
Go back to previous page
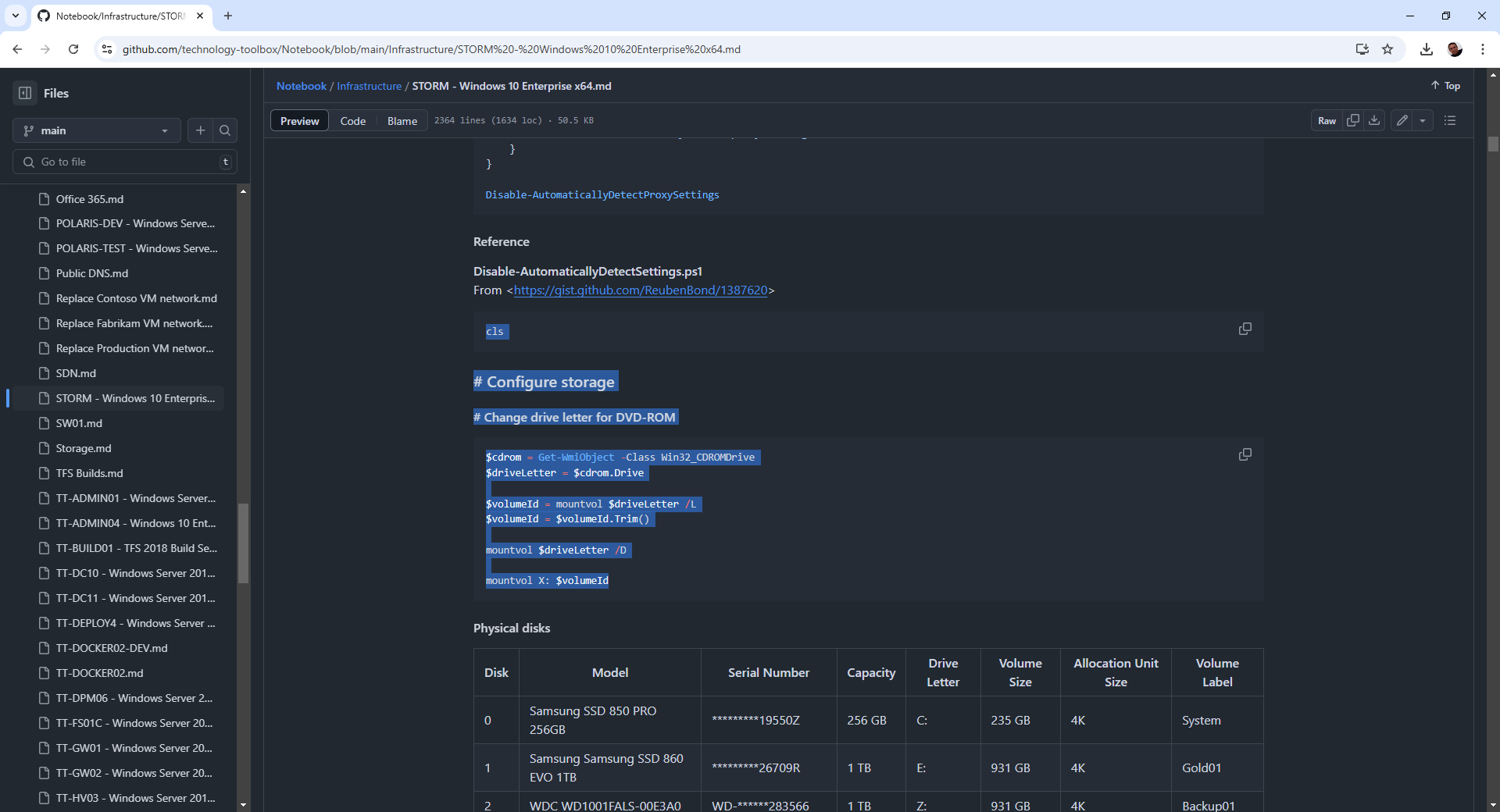point(17,49)
